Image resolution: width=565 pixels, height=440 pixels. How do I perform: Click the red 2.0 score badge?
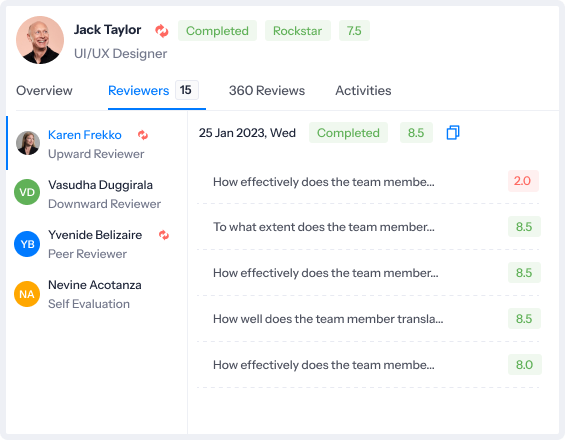coord(523,181)
